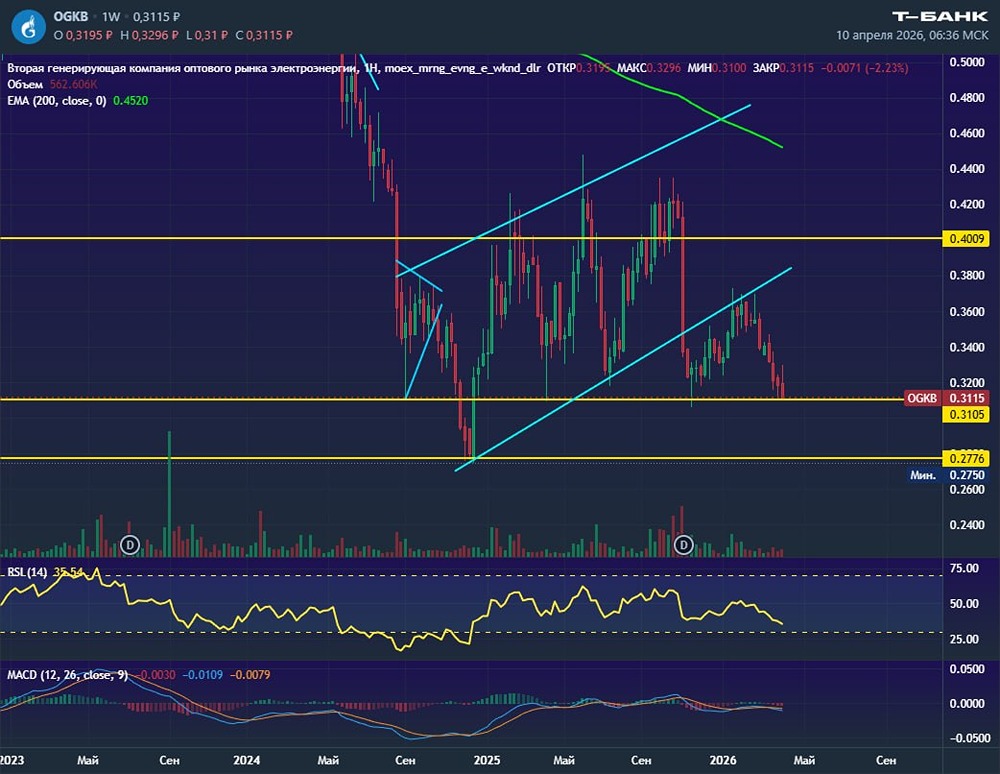Click the header open value O 0,3195 ₽
The width and height of the screenshot is (1000, 774).
click(x=83, y=35)
